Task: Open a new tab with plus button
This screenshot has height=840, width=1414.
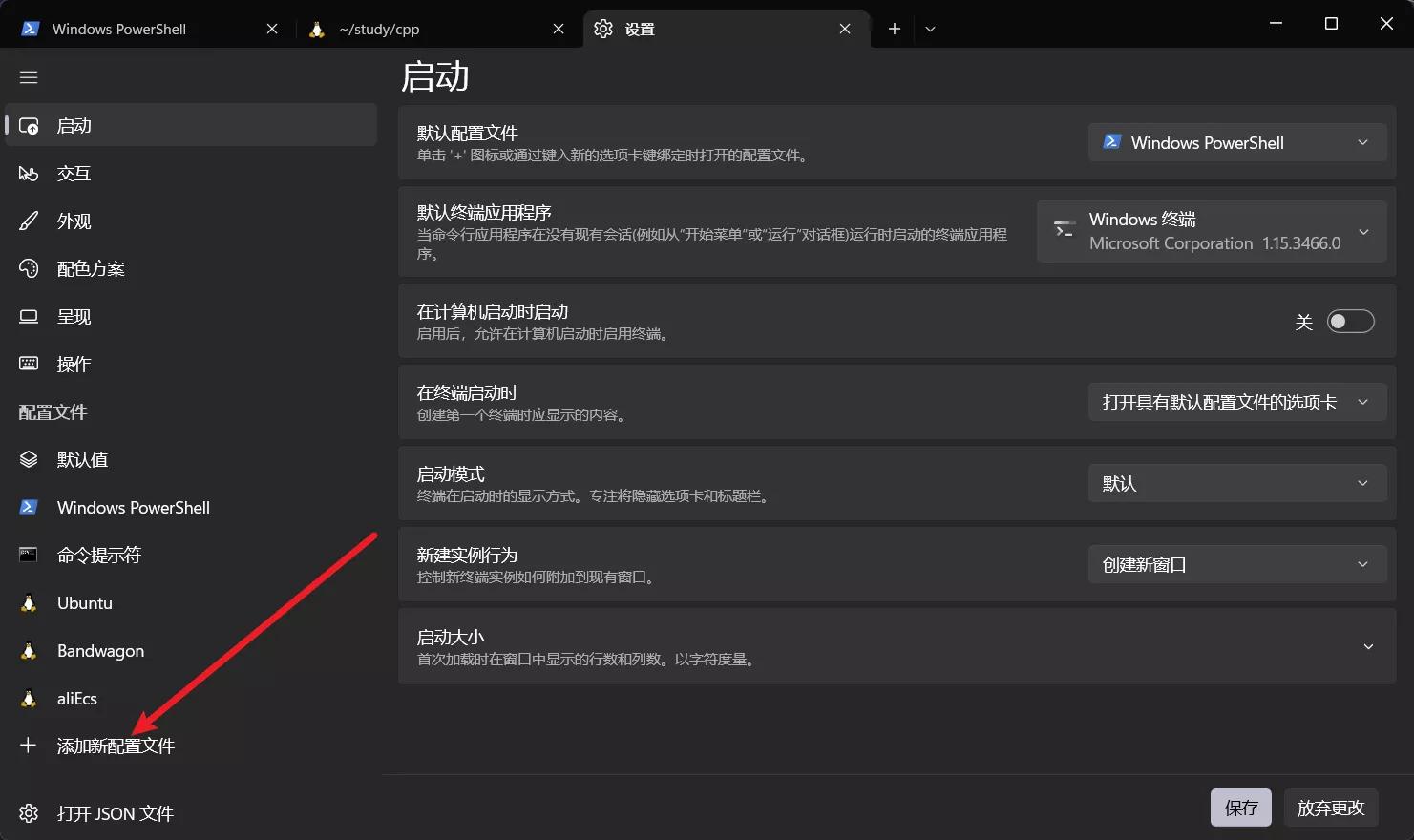Action: [x=895, y=29]
